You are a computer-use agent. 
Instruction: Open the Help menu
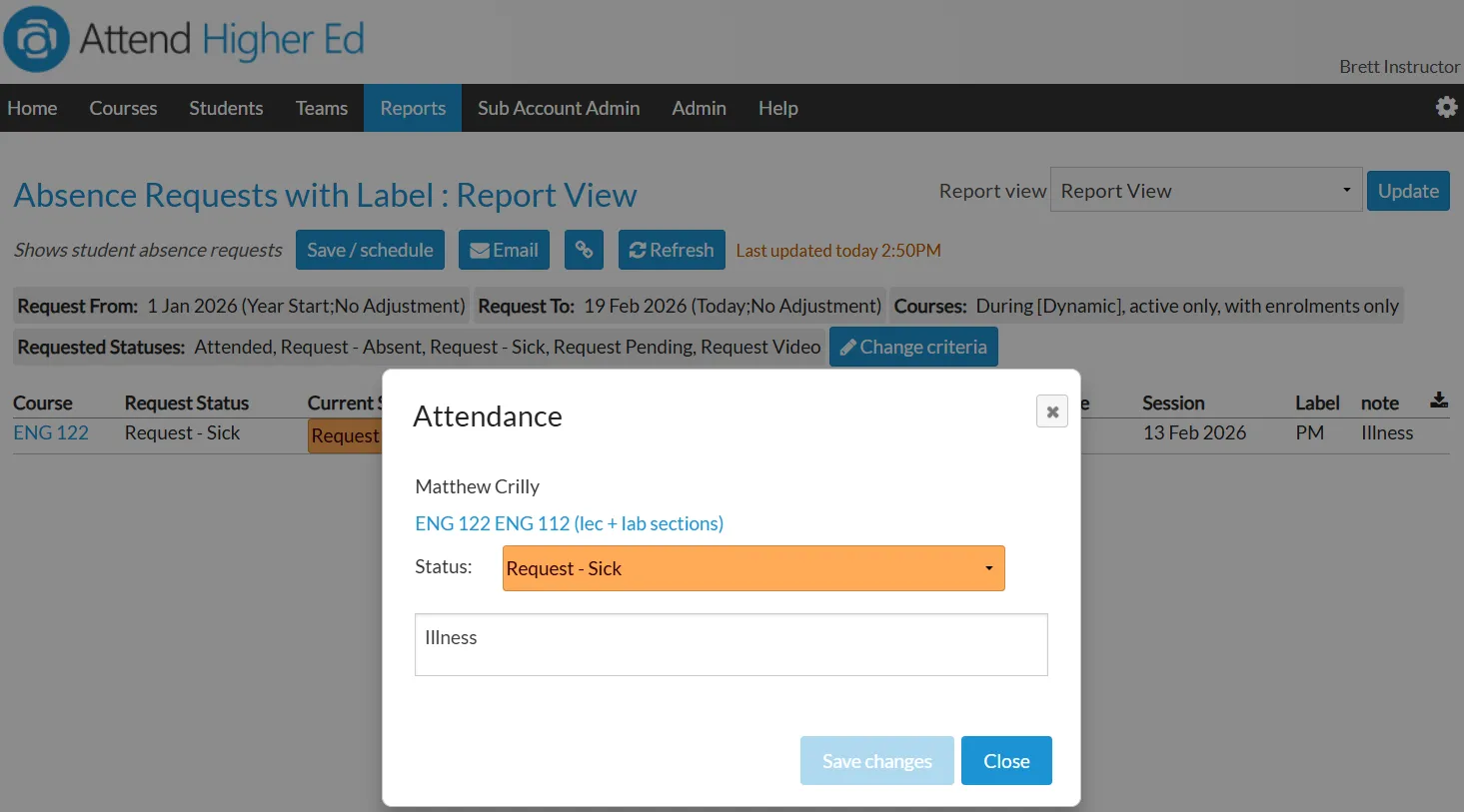tap(777, 108)
